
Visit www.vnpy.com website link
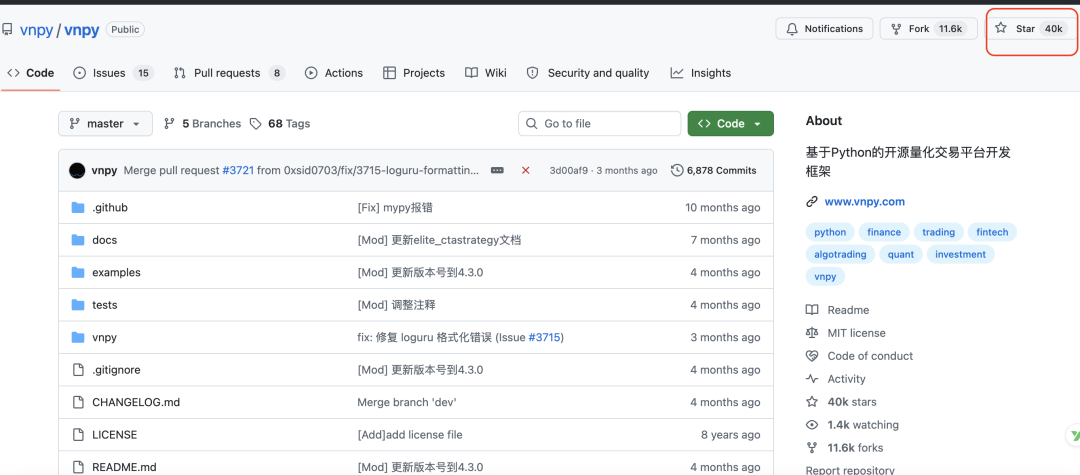click(864, 202)
